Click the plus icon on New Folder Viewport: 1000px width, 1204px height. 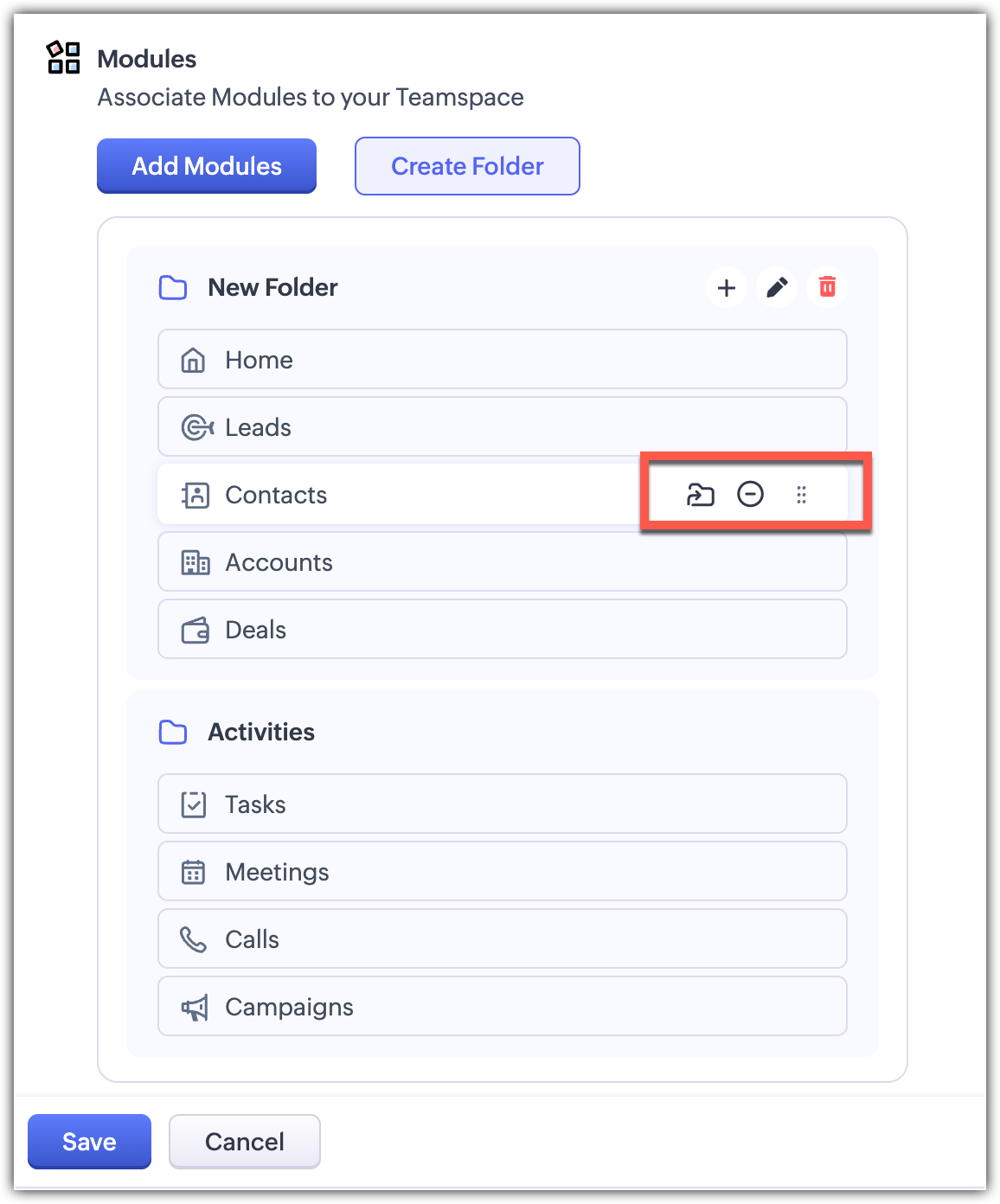(x=727, y=287)
